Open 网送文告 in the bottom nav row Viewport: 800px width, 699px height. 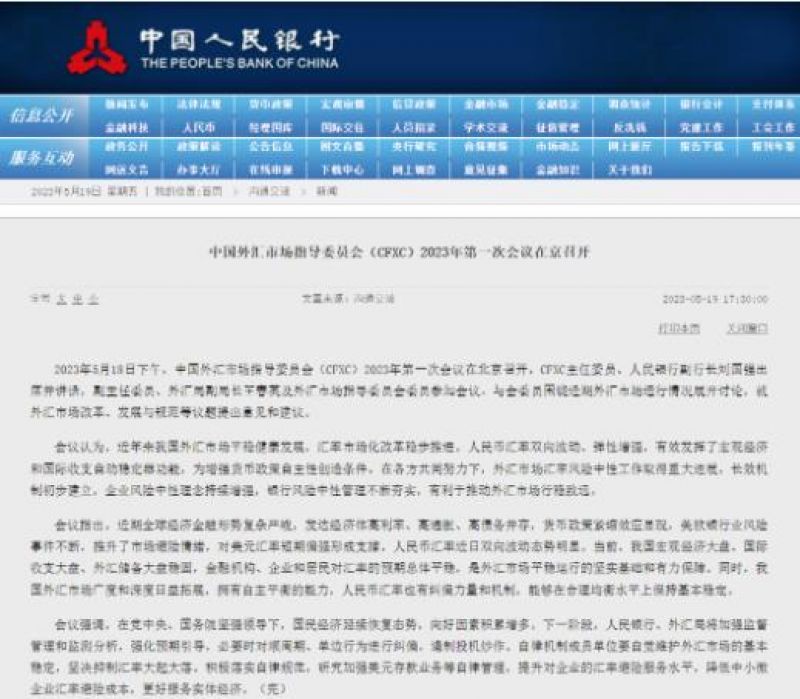pos(127,170)
